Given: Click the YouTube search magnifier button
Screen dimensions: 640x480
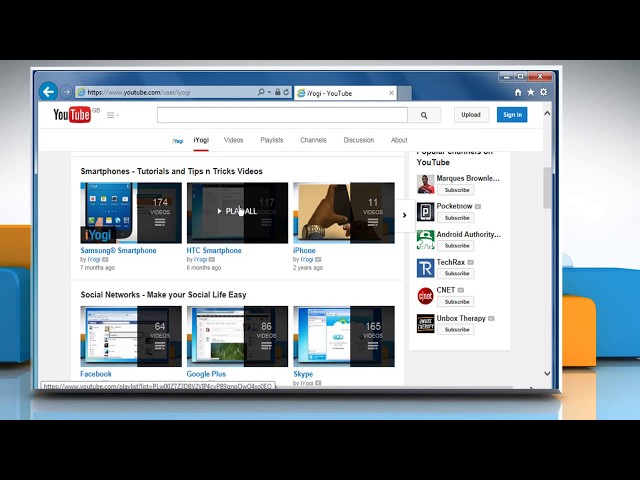Looking at the screenshot, I should tap(424, 115).
